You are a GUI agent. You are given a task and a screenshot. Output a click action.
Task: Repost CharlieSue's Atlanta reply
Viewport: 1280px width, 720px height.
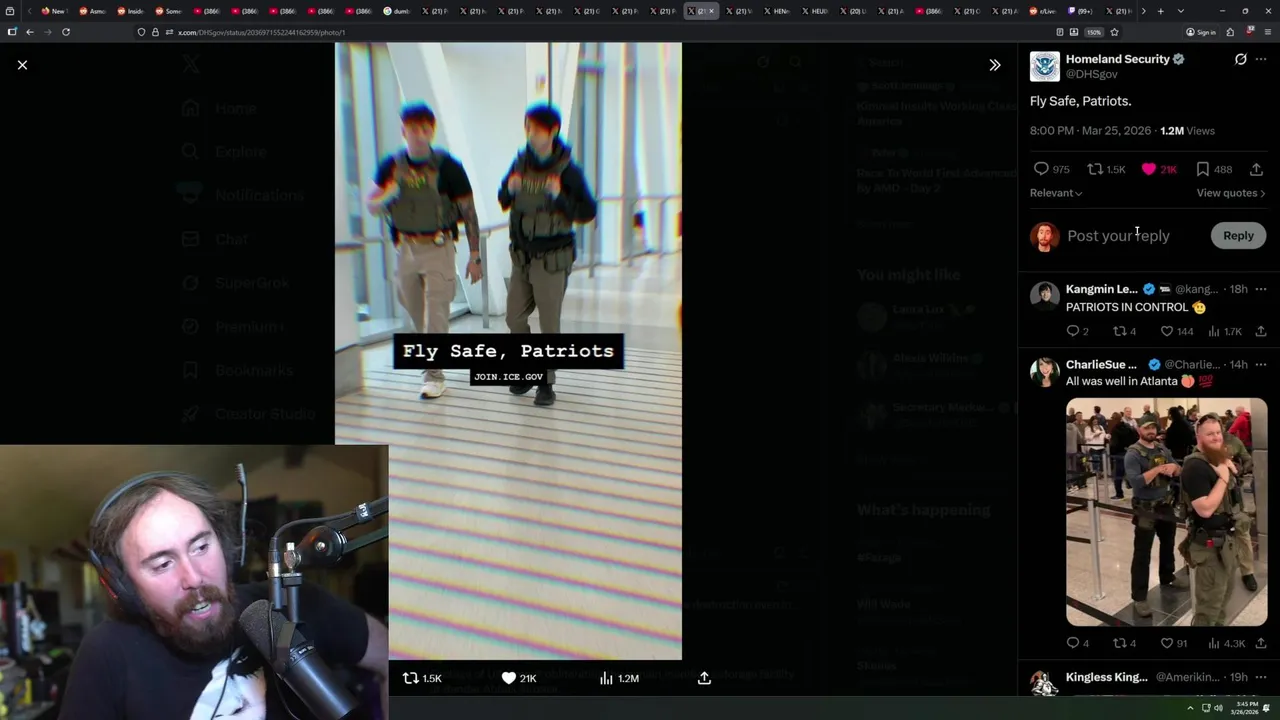click(1125, 643)
